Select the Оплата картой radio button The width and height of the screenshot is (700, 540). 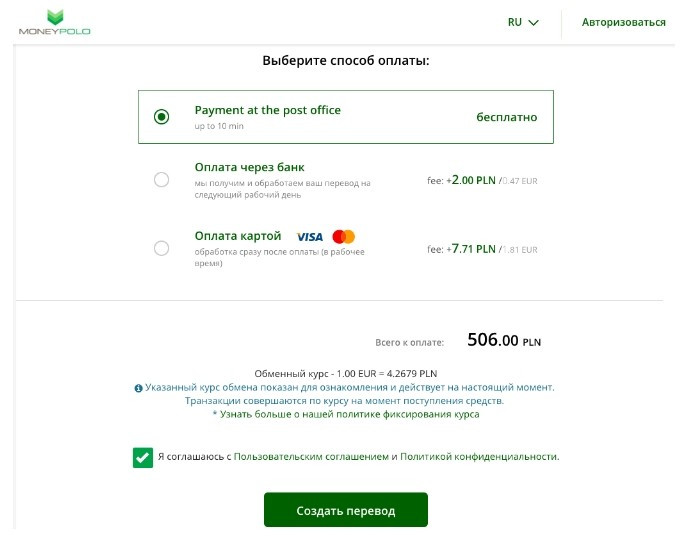pos(161,248)
